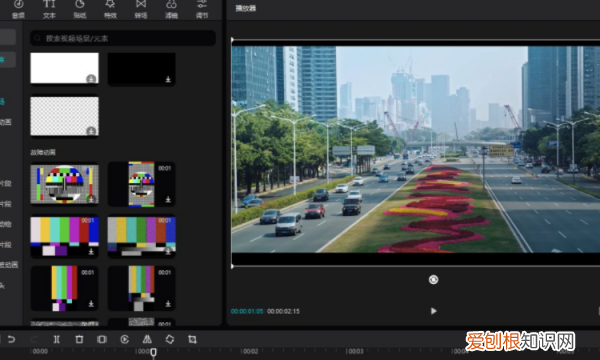Select the transparent checkerboard thumbnail
The image size is (600, 360).
[64, 116]
